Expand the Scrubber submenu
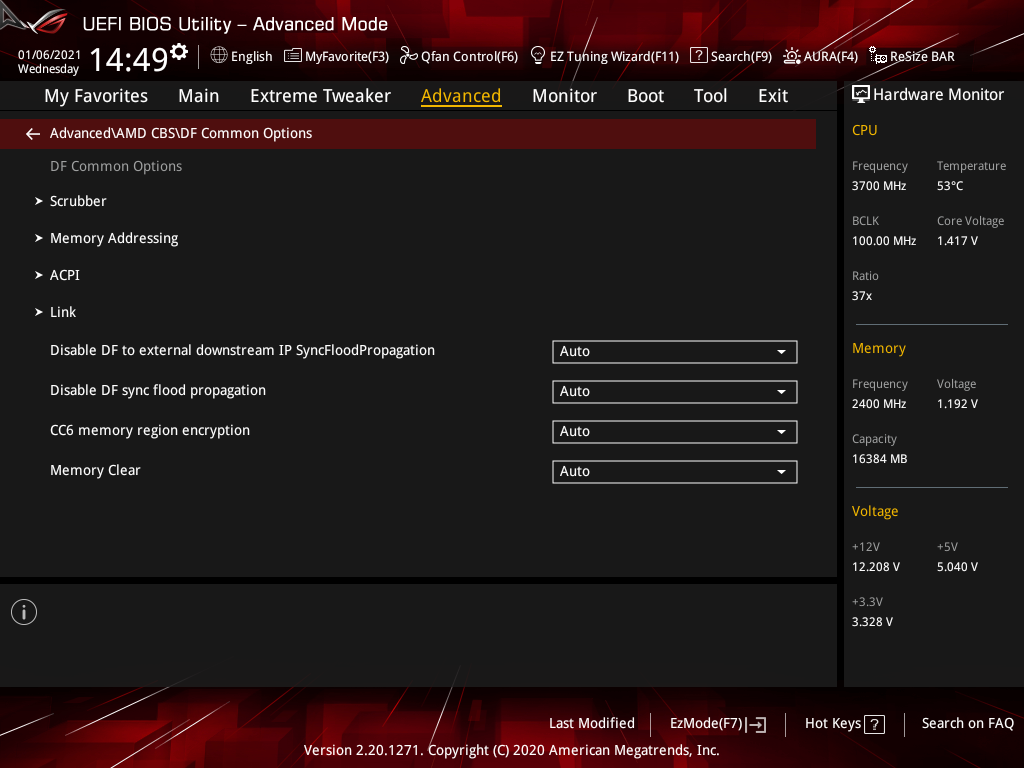This screenshot has height=768, width=1024. tap(78, 201)
